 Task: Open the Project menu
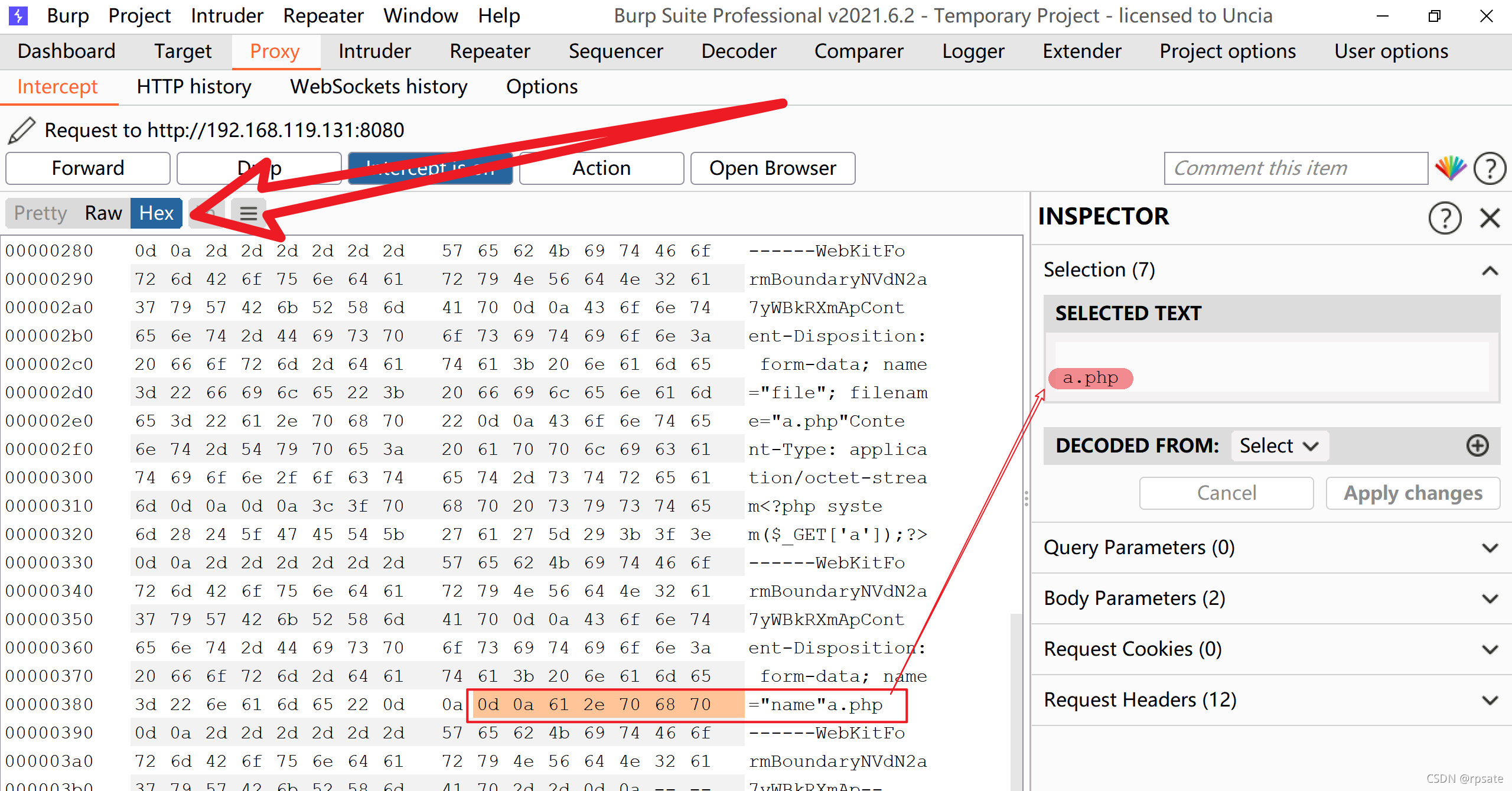coord(140,16)
